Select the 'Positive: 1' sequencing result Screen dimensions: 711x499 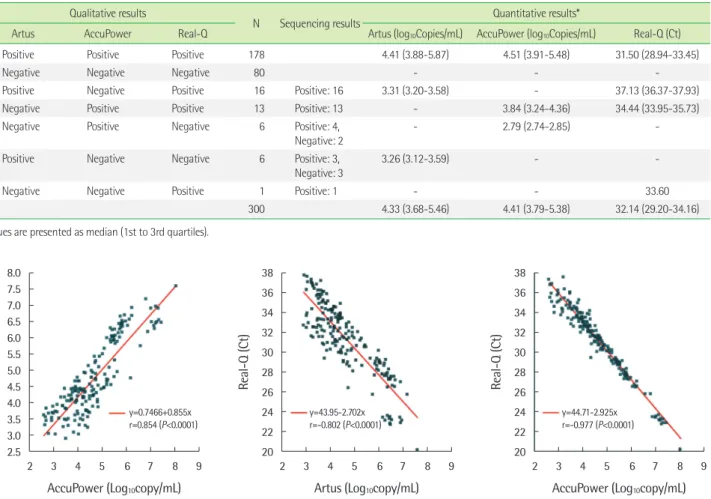coord(316,191)
